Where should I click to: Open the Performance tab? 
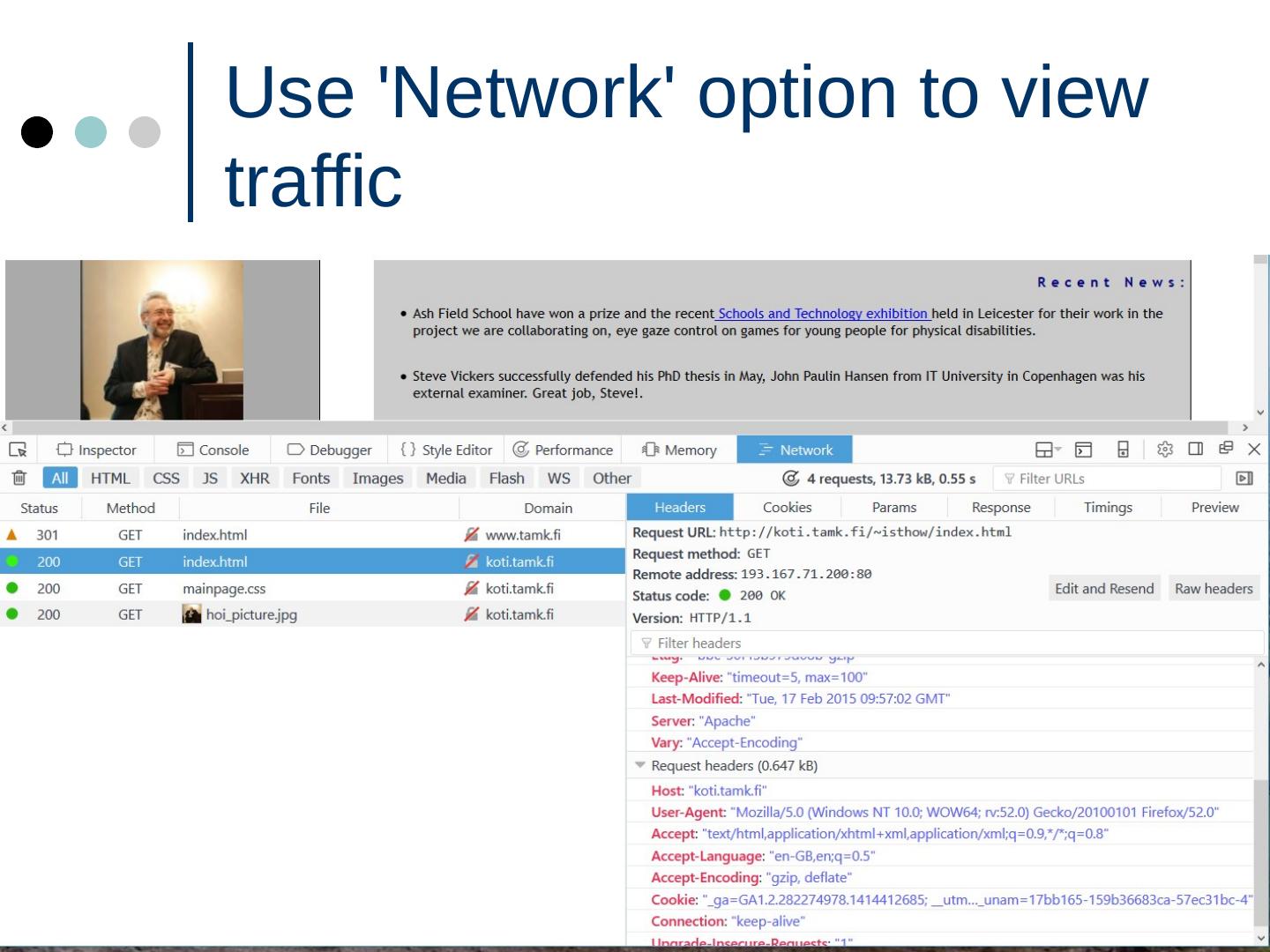(563, 450)
